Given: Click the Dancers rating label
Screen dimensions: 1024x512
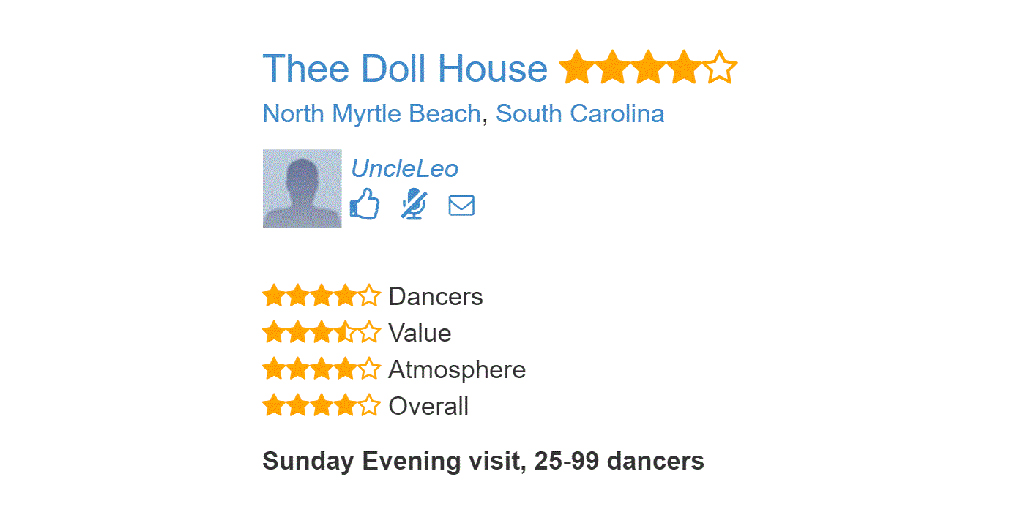Looking at the screenshot, I should (x=436, y=296).
